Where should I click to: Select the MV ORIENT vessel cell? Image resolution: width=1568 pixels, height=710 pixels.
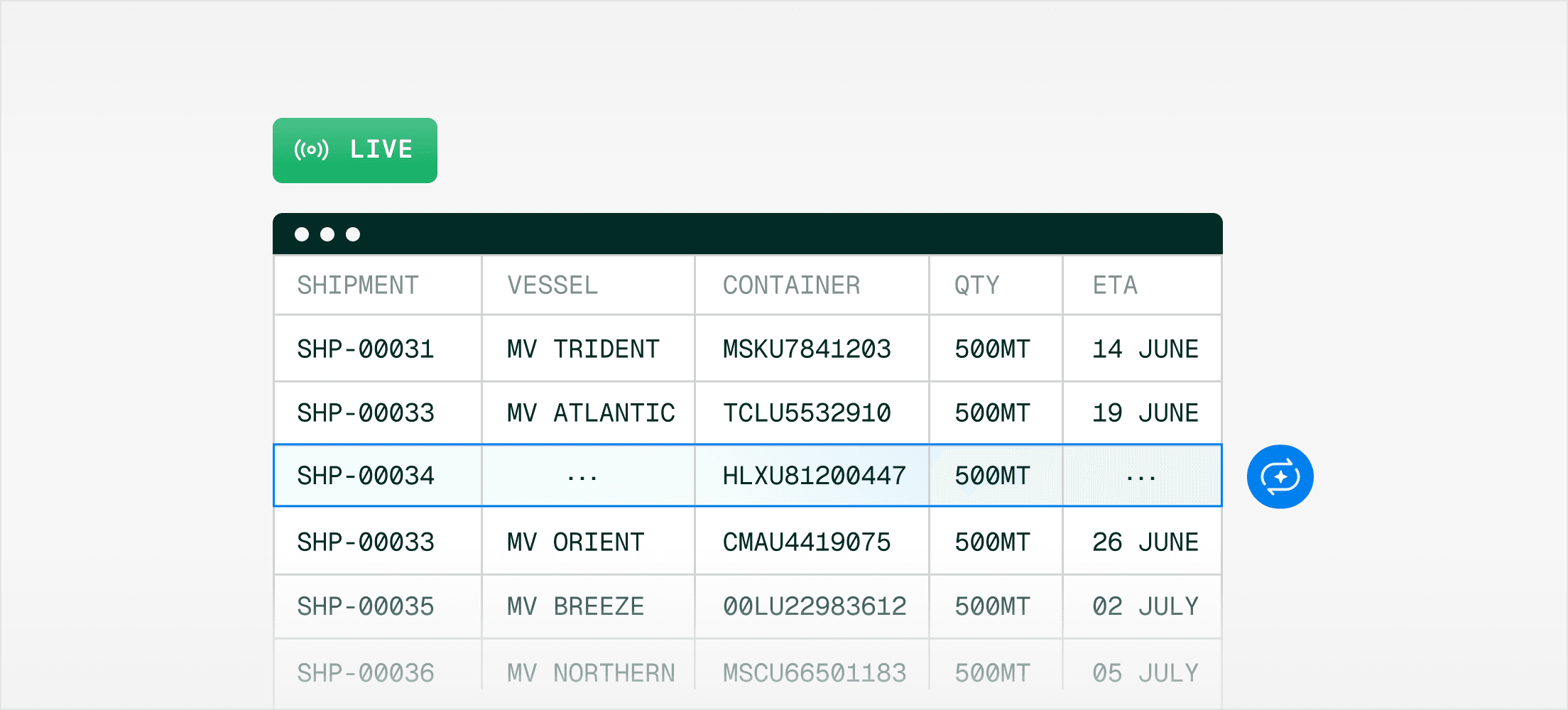pos(588,542)
